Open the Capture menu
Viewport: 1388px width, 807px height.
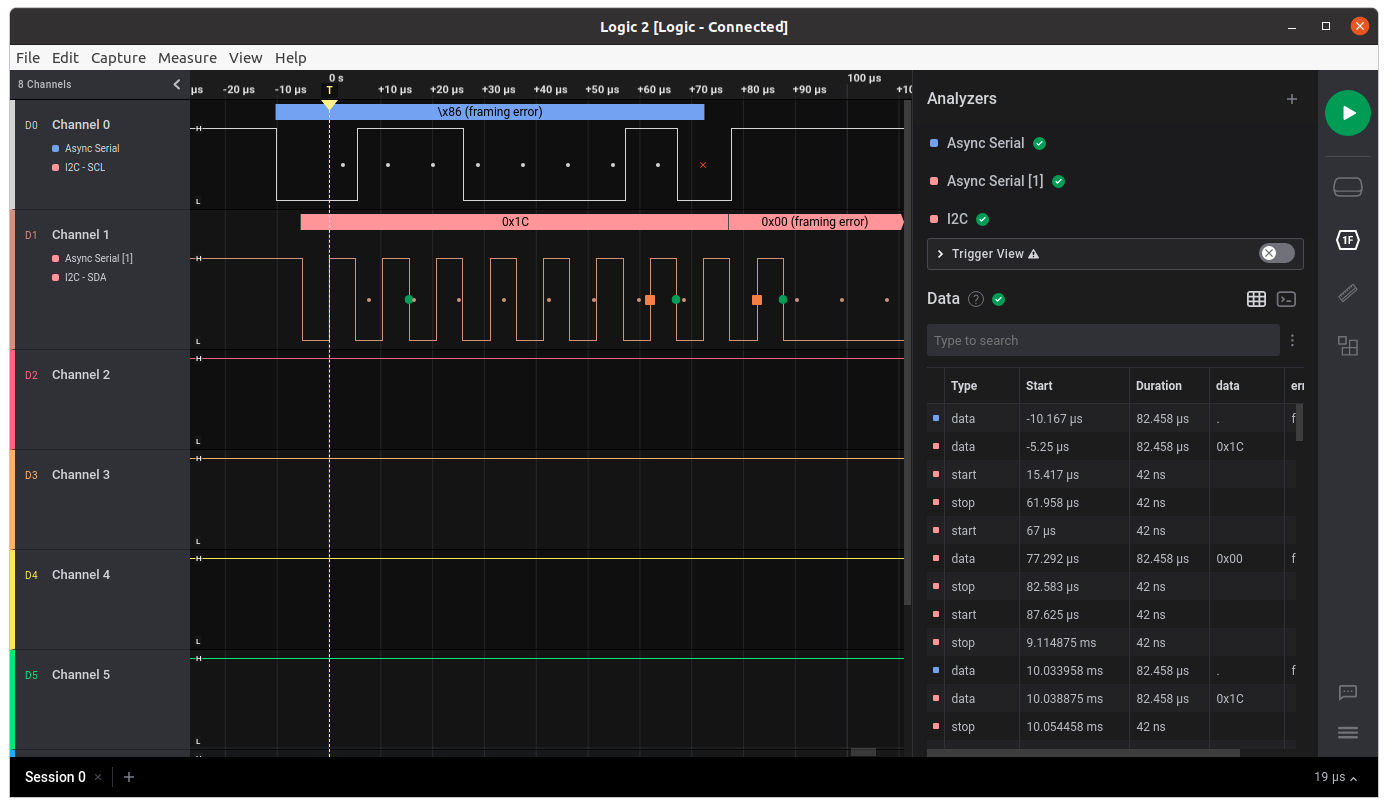click(x=118, y=58)
